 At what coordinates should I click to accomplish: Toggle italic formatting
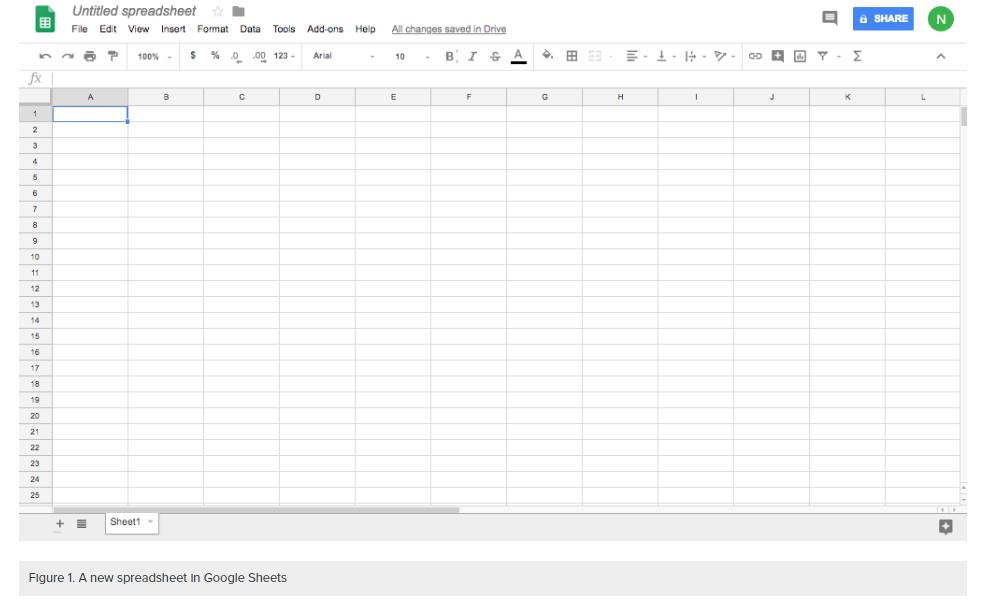pos(472,56)
